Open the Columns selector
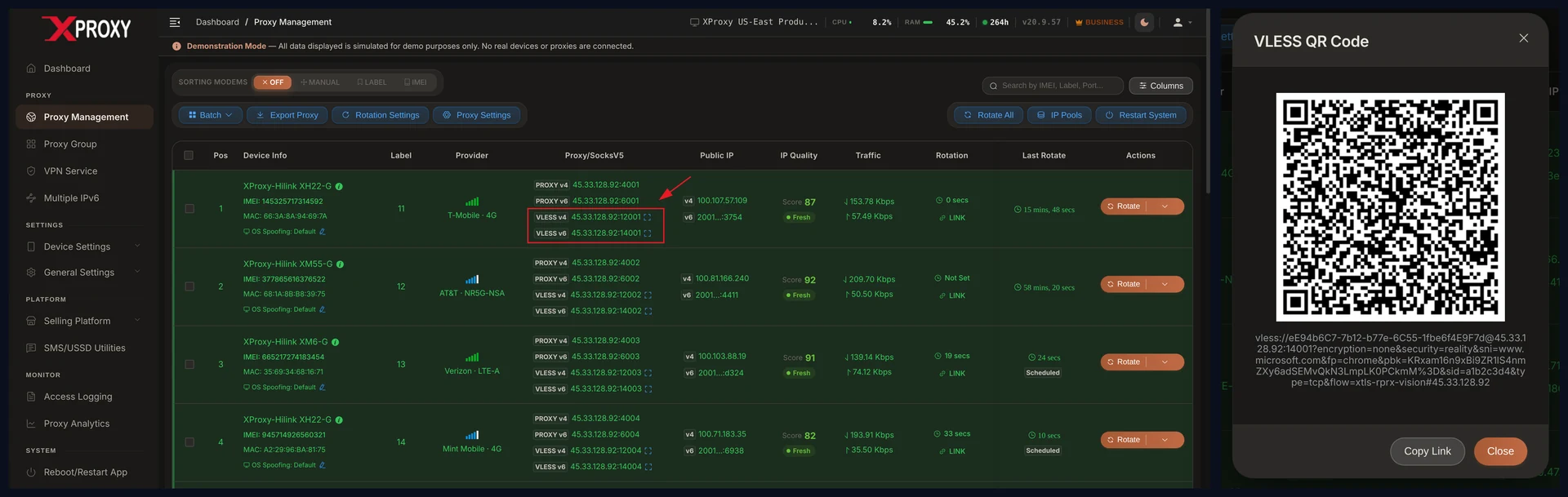The width and height of the screenshot is (1568, 497). pos(1160,86)
